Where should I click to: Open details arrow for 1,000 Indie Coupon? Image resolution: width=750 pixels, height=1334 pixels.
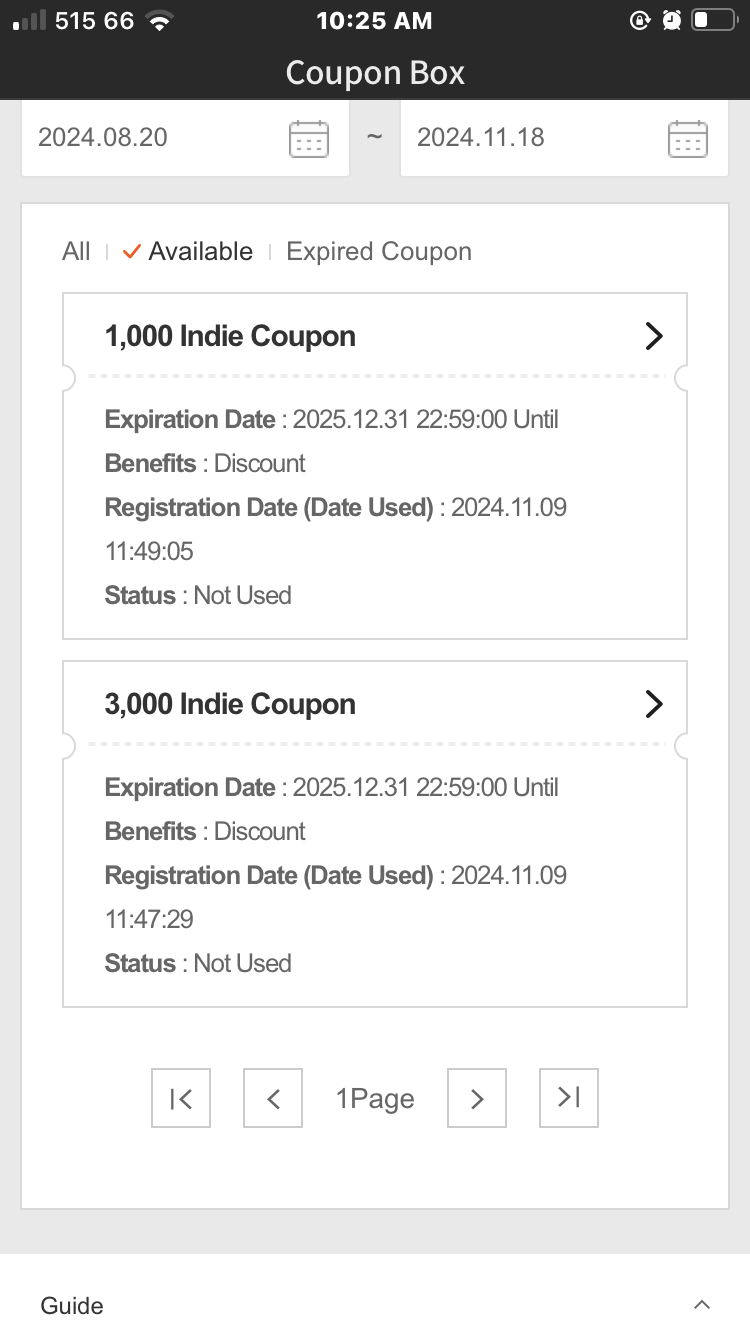(x=654, y=336)
